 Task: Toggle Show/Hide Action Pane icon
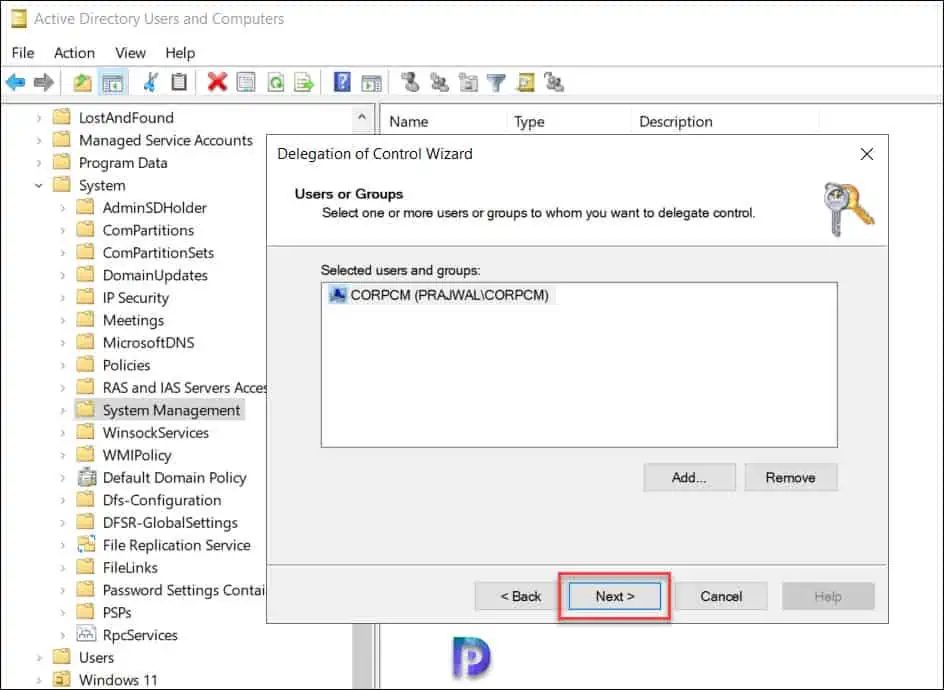[x=371, y=82]
